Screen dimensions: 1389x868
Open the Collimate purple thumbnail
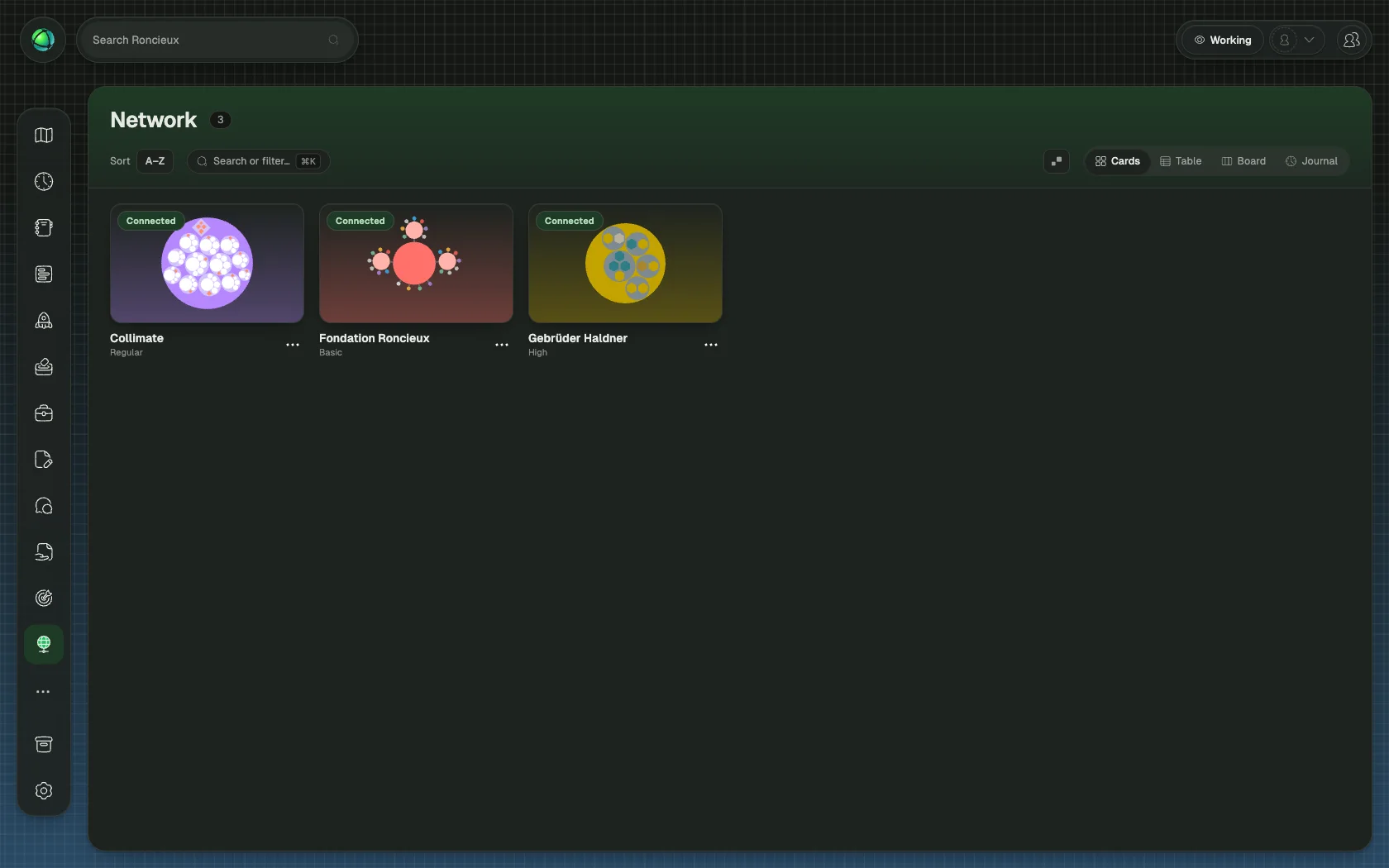pyautogui.click(x=207, y=264)
